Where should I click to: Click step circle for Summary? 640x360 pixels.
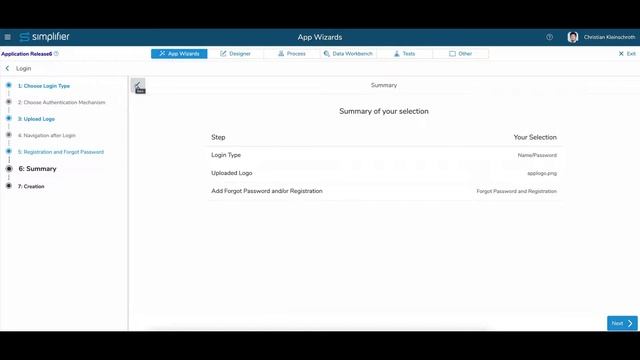coord(9,168)
